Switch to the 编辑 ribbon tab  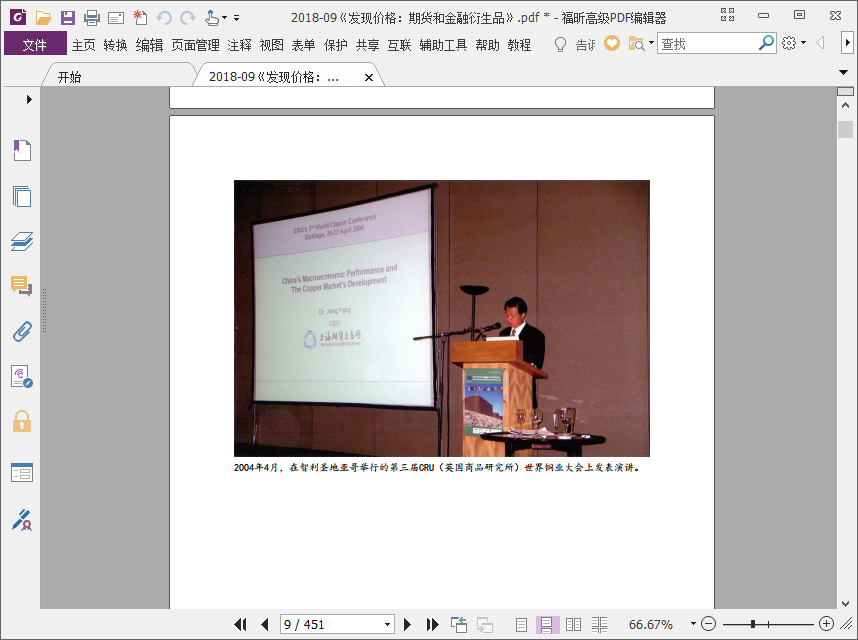point(149,45)
